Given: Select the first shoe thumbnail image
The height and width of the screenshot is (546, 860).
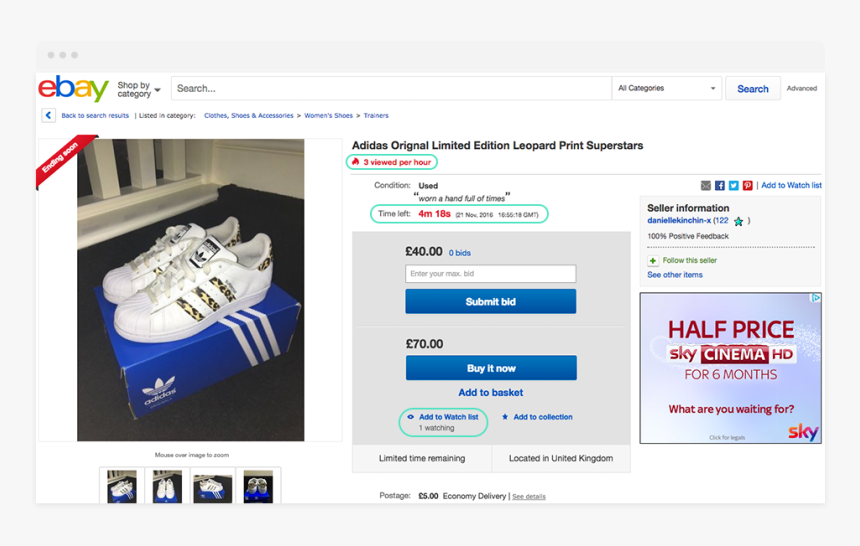Looking at the screenshot, I should point(122,486).
